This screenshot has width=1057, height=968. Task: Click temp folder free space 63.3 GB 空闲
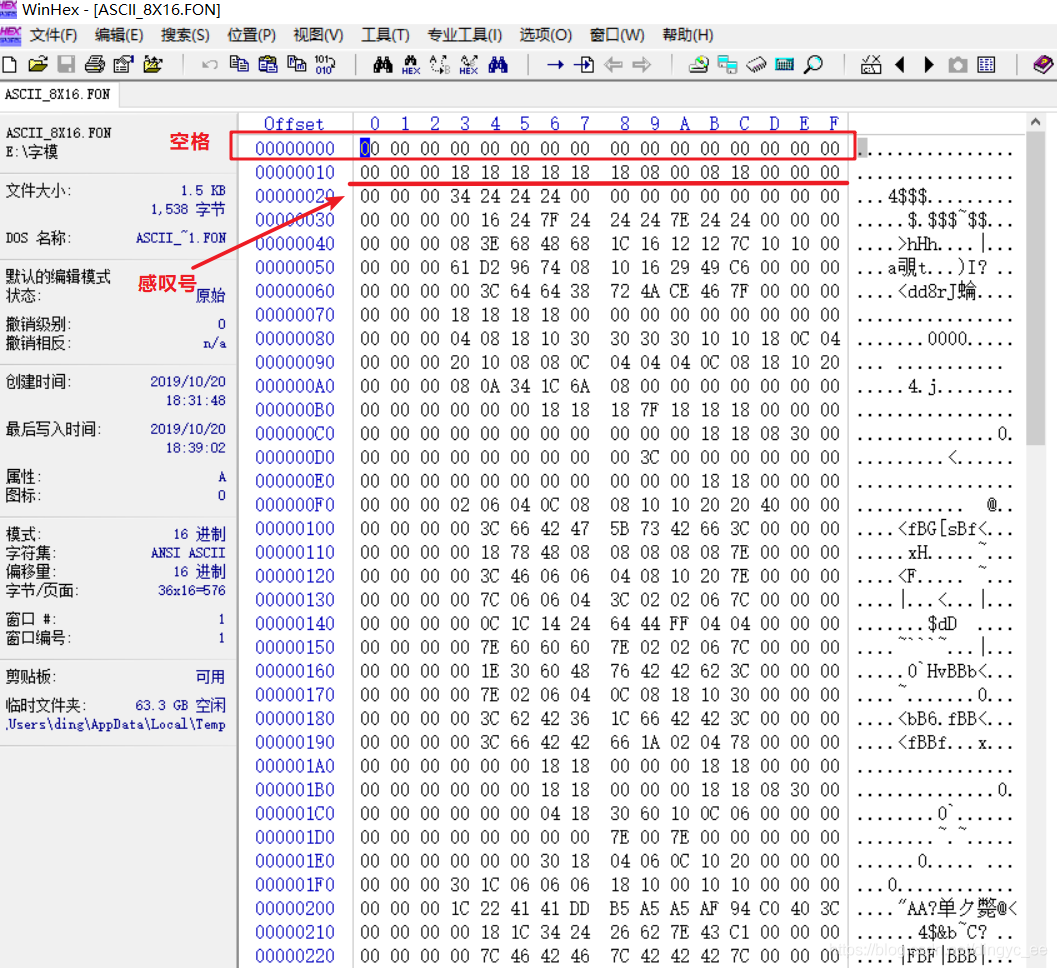[x=181, y=706]
